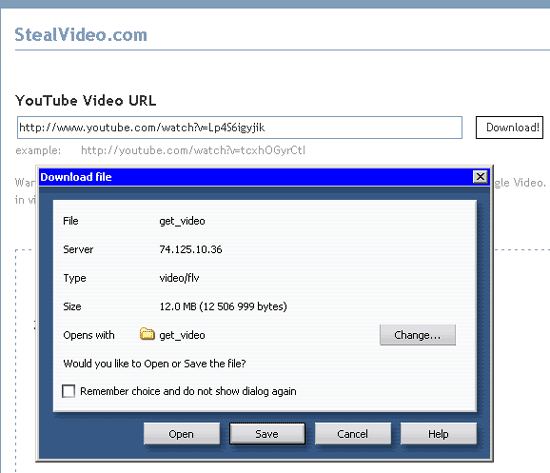This screenshot has width=550, height=473.
Task: Open Help for the download dialog
Action: coord(438,434)
